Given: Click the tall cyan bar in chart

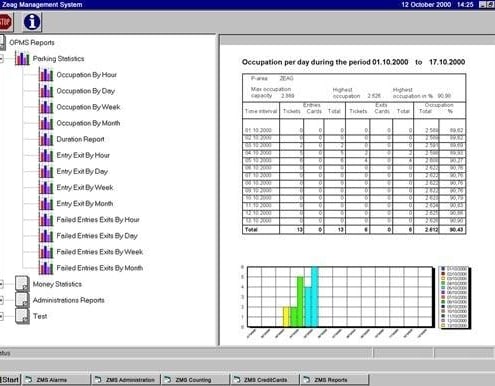Looking at the screenshot, I should pyautogui.click(x=315, y=296).
